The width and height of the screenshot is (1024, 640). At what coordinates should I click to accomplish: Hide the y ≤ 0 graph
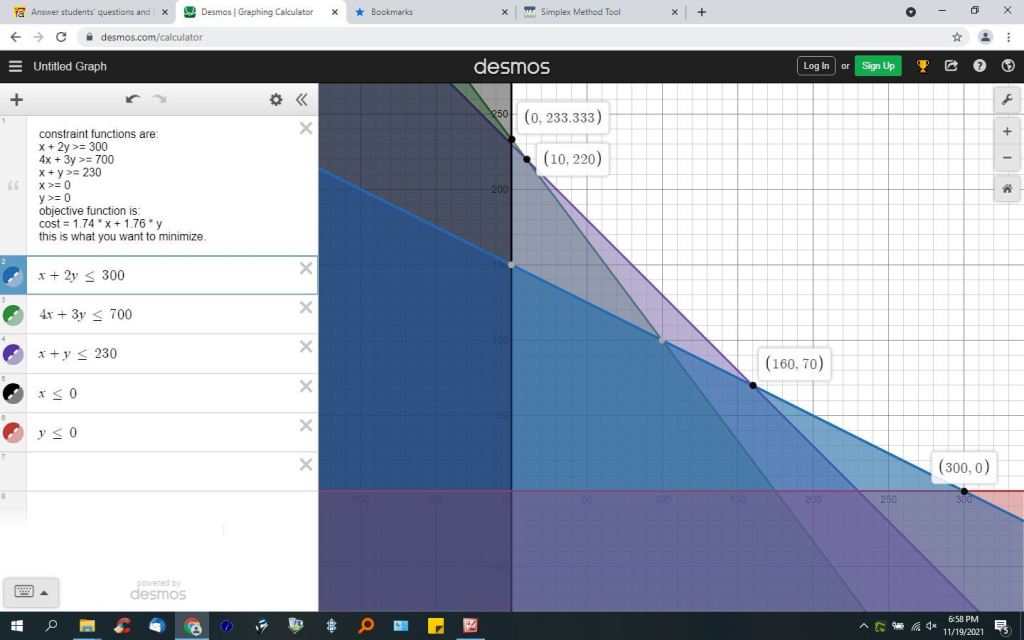[x=13, y=432]
